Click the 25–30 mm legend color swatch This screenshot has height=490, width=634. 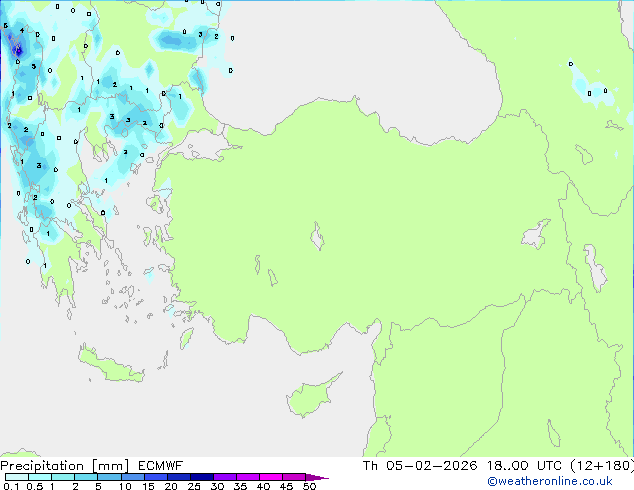[x=201, y=477]
